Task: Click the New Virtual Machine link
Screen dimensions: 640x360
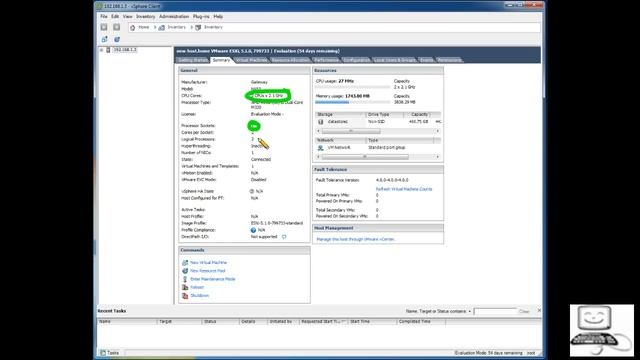Action: point(208,262)
